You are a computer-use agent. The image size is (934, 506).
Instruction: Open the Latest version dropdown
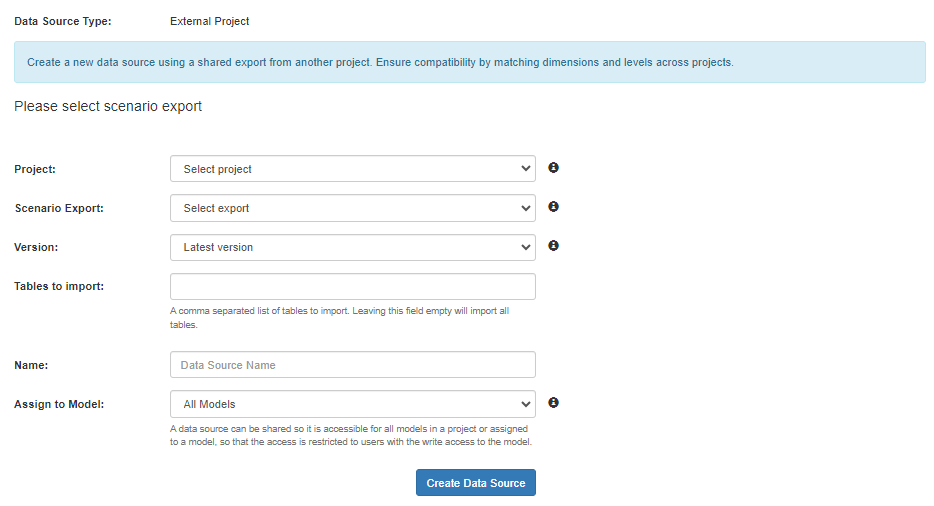pyautogui.click(x=353, y=247)
